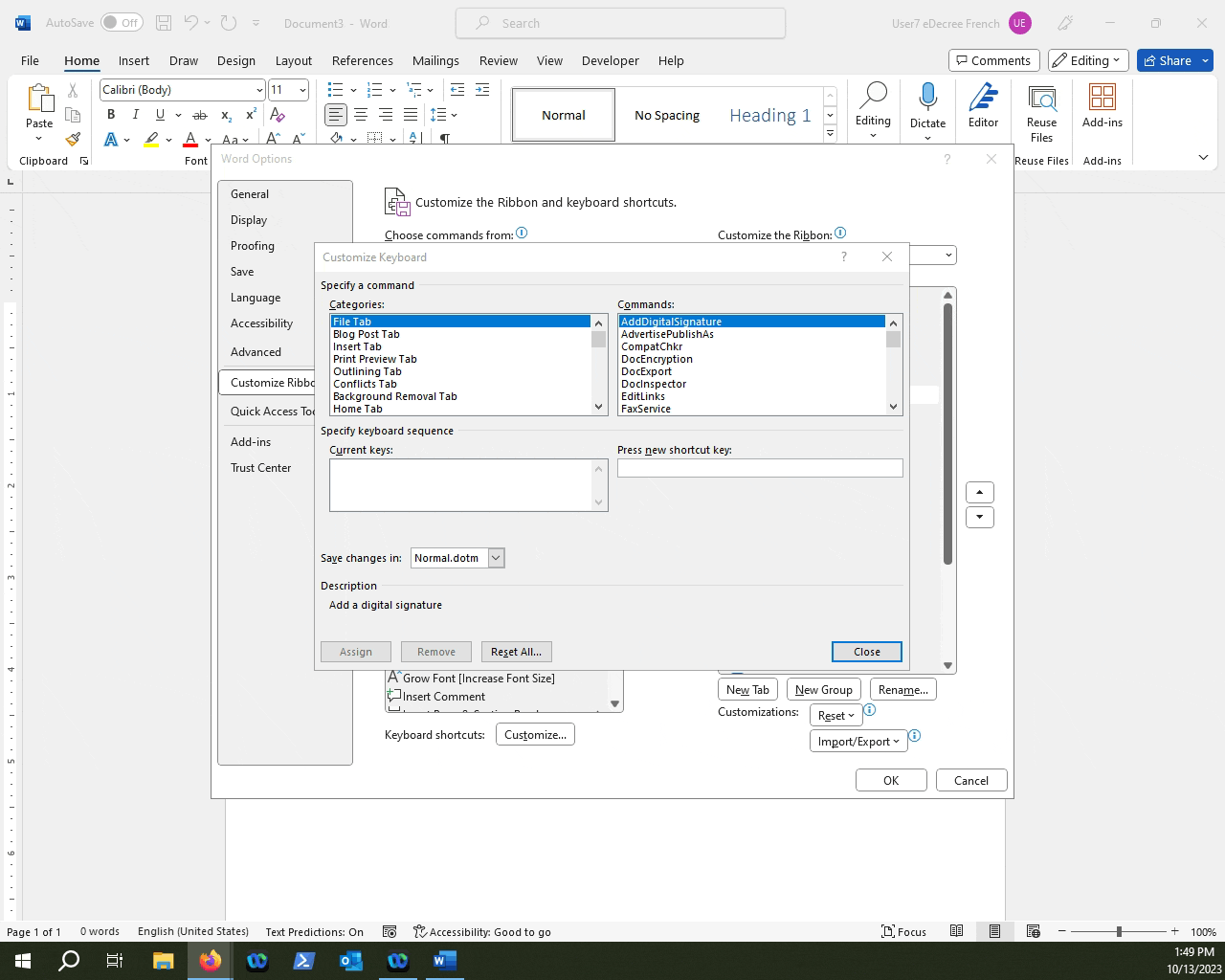Click the Reset All button
This screenshot has width=1225, height=980.
[x=516, y=652]
